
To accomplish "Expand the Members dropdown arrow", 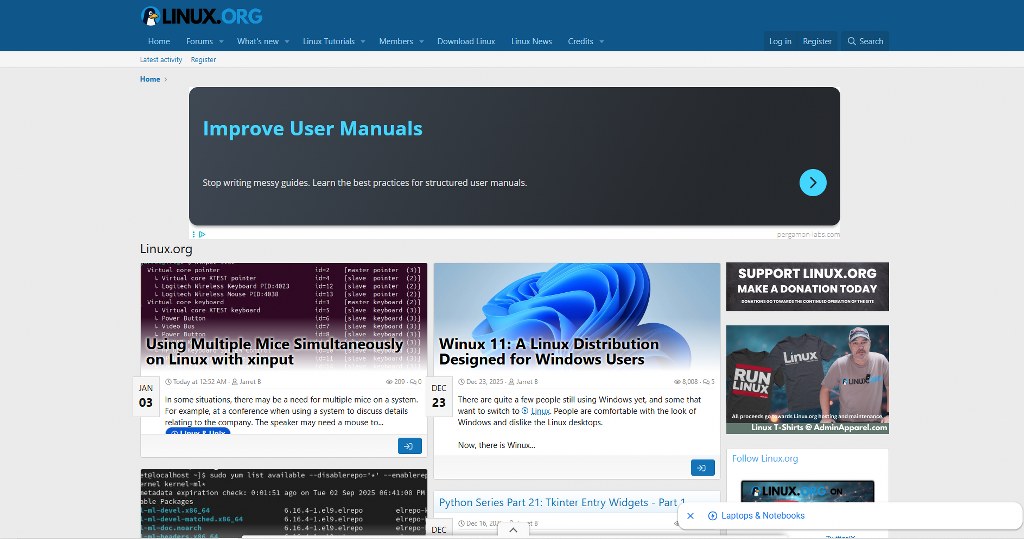I will [421, 42].
